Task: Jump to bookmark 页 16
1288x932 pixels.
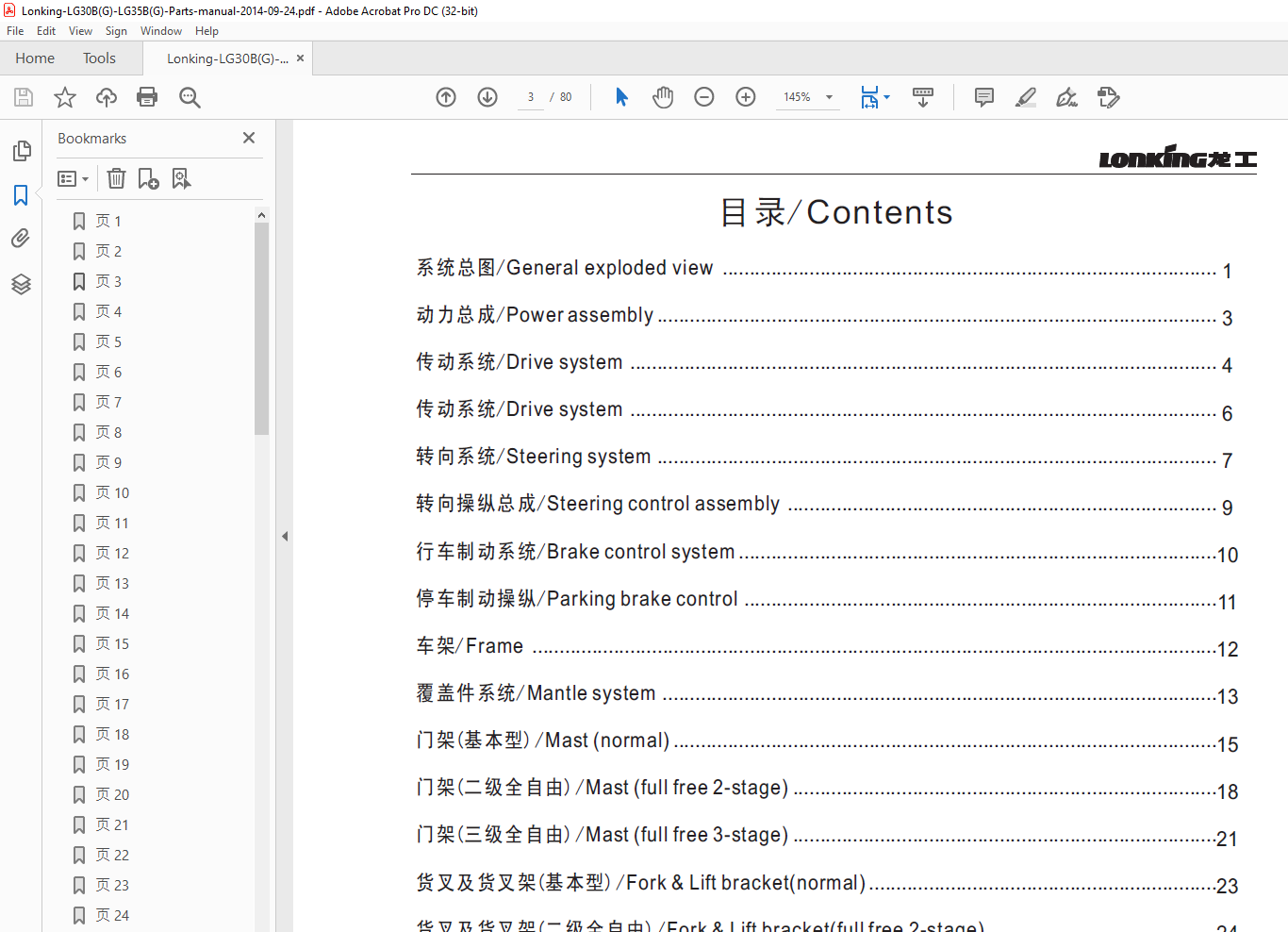Action: [x=112, y=674]
